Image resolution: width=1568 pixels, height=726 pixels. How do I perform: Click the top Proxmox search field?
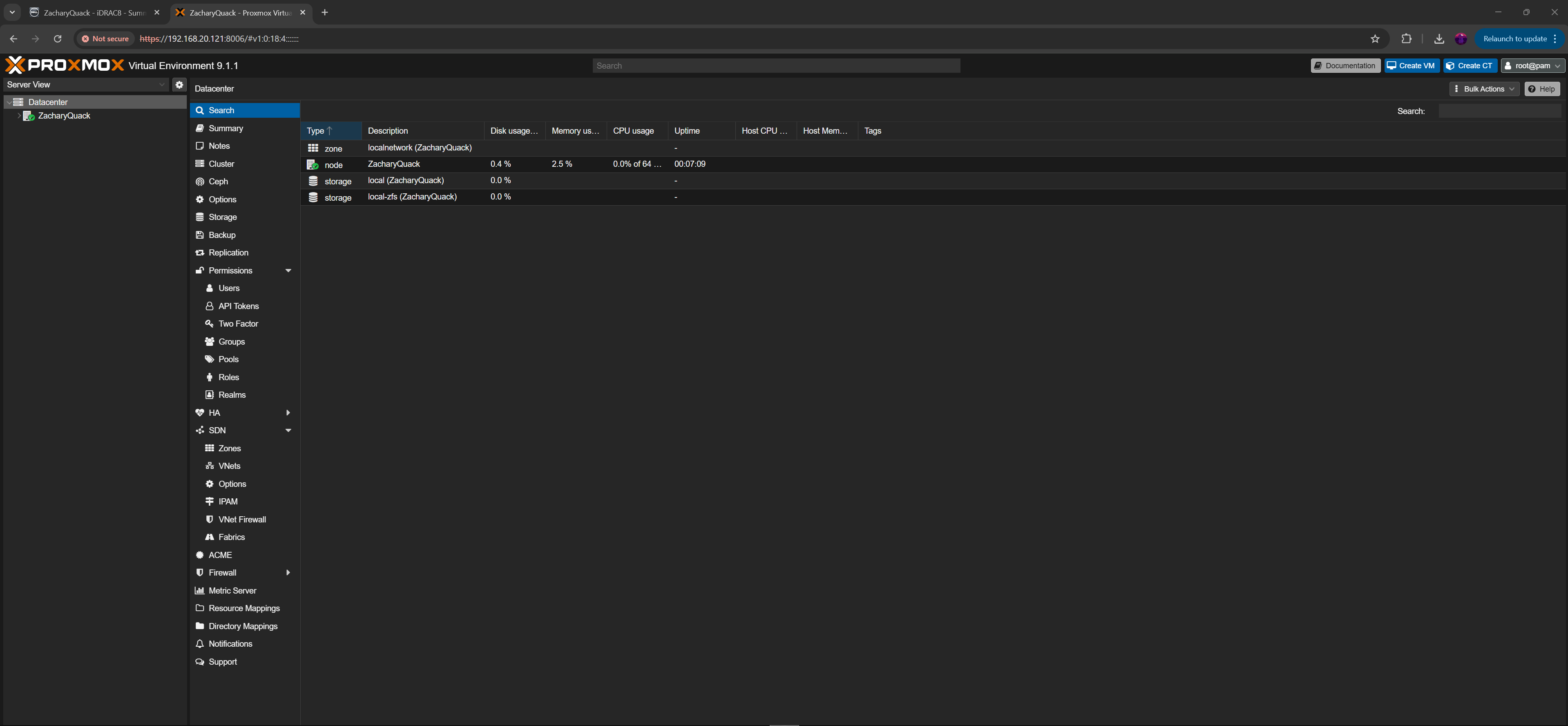tap(776, 66)
